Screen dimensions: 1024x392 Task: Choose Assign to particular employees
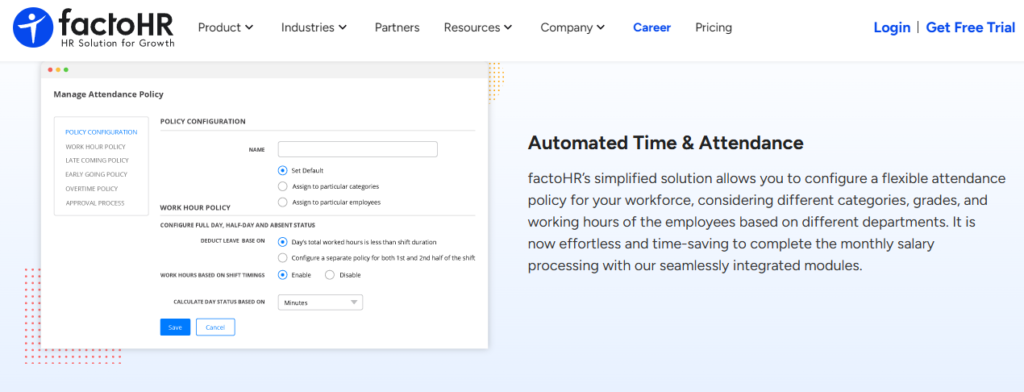(283, 202)
